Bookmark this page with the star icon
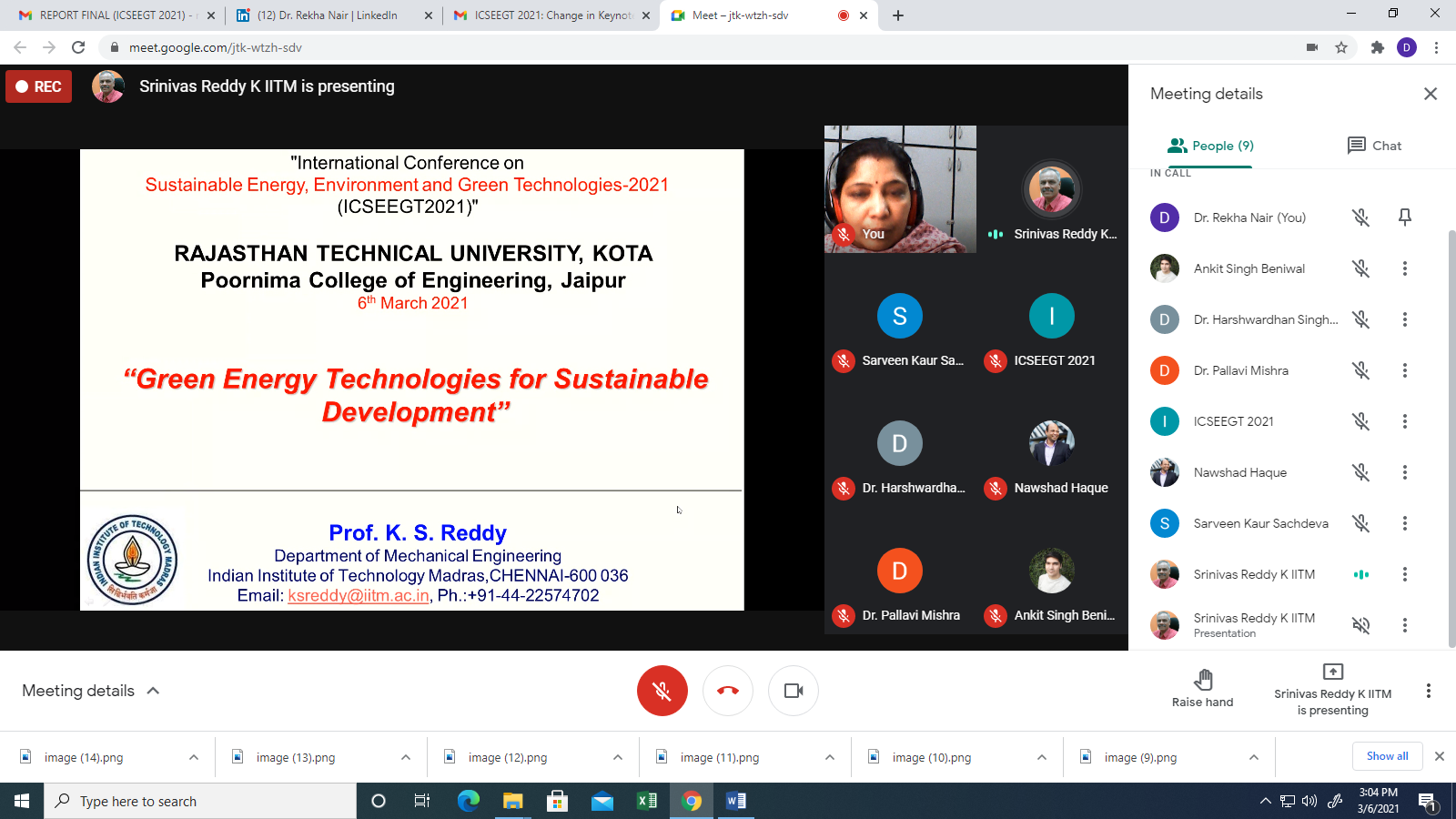 pyautogui.click(x=1340, y=47)
